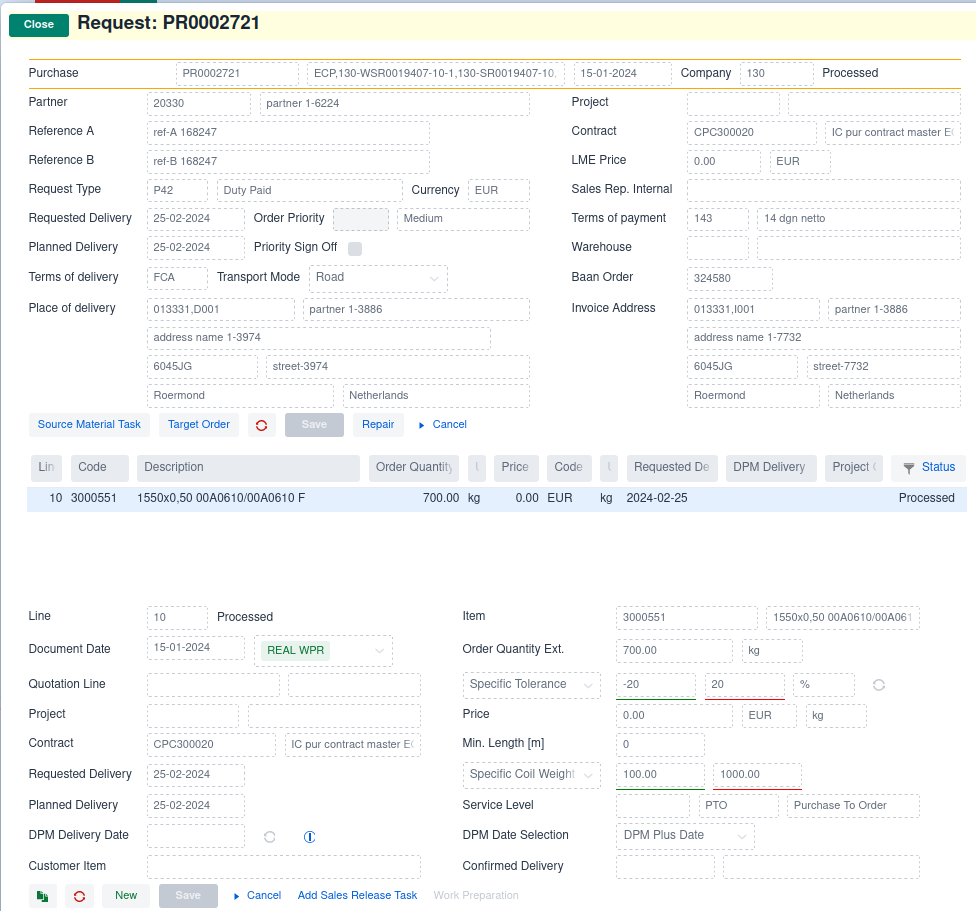Click the Currency EUR field
Screen dimensions: 976x911
(x=499, y=191)
